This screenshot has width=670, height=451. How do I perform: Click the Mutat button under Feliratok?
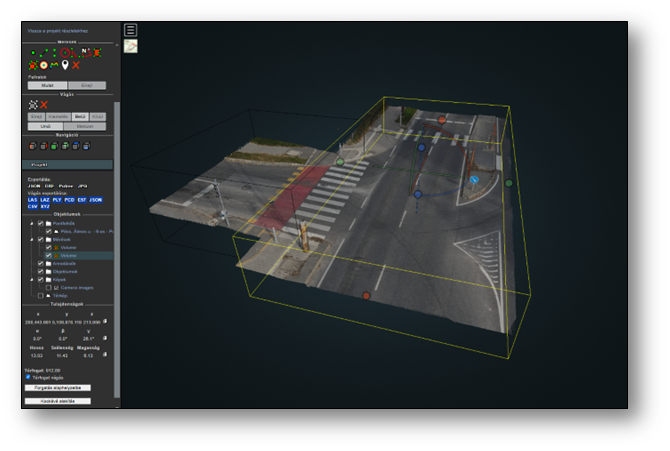click(x=46, y=86)
